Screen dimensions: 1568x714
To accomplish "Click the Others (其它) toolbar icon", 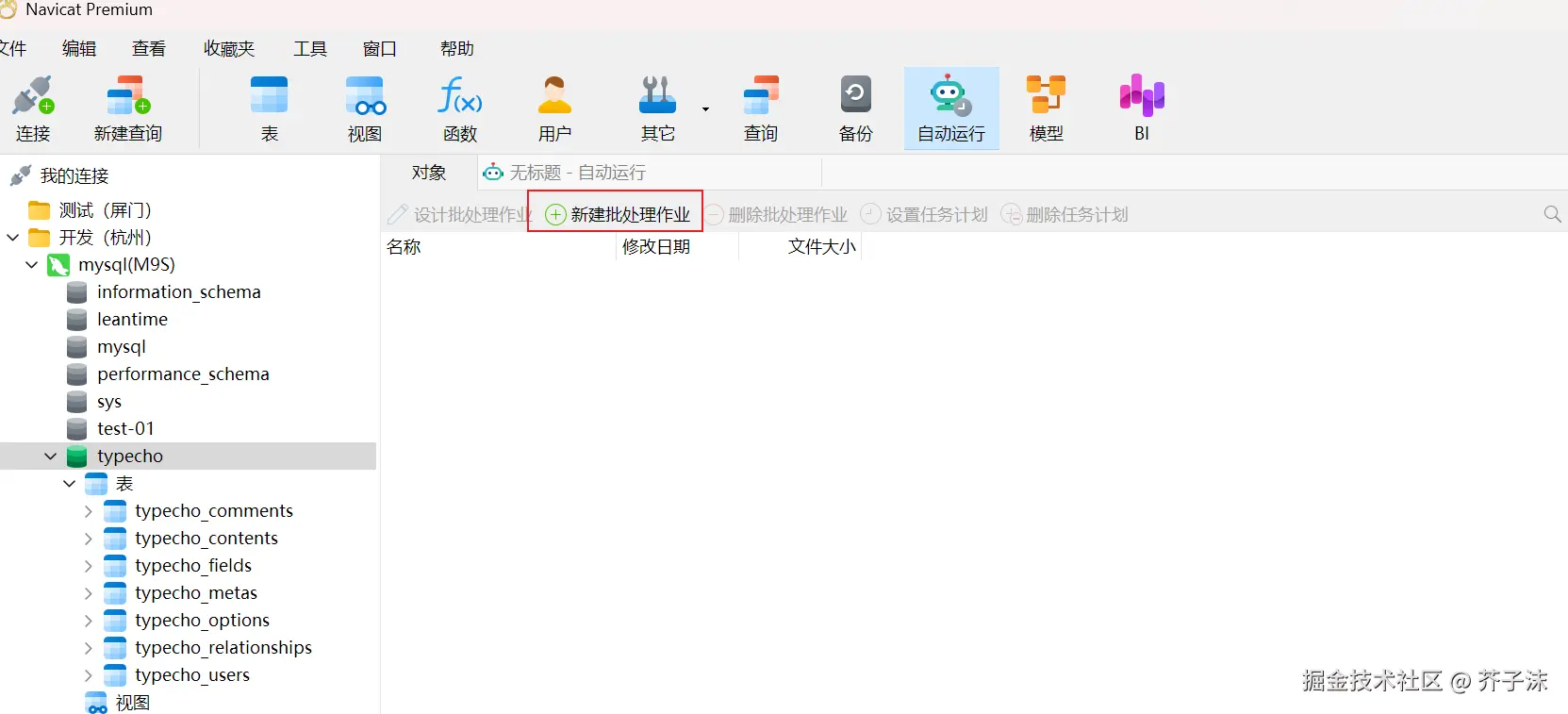I will (x=658, y=108).
